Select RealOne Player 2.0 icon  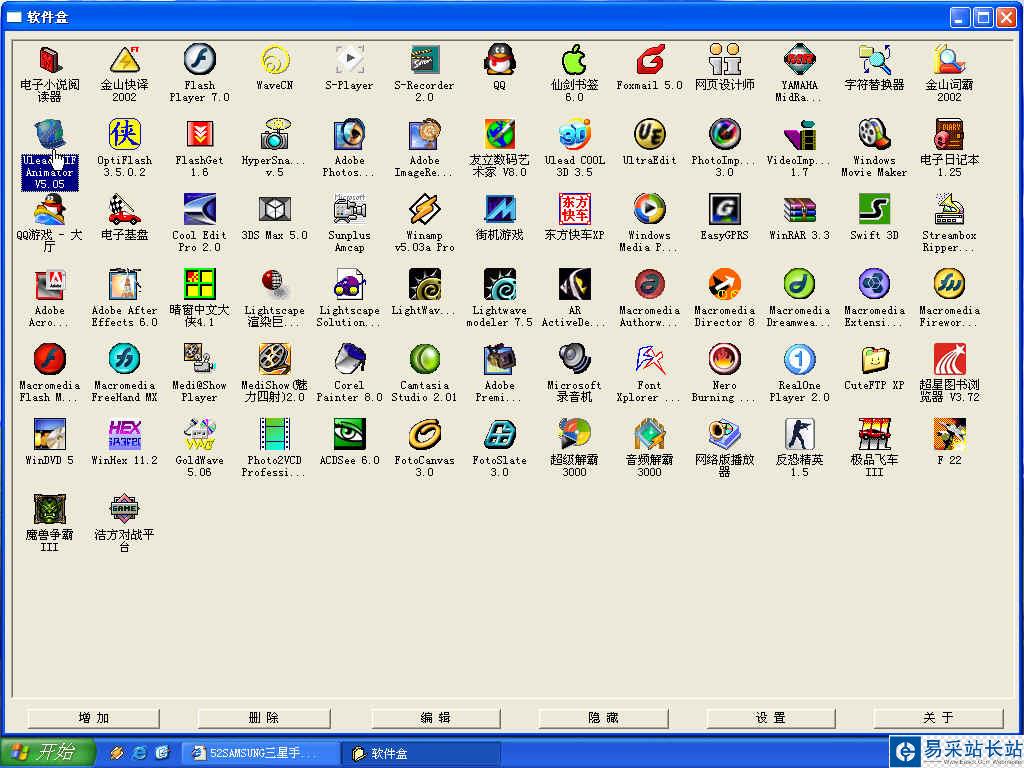pyautogui.click(x=799, y=359)
